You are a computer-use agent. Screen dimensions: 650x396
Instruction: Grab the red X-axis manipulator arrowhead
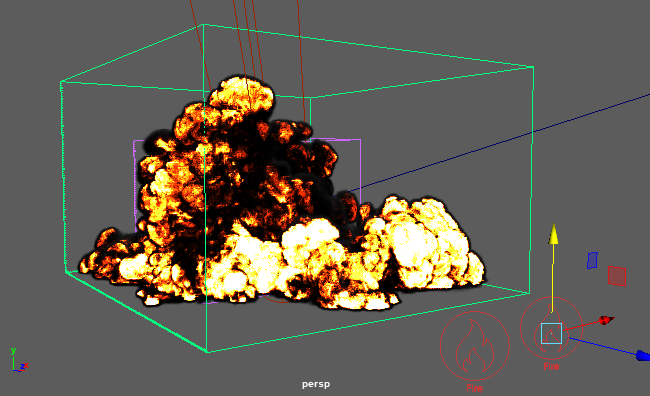click(x=606, y=320)
